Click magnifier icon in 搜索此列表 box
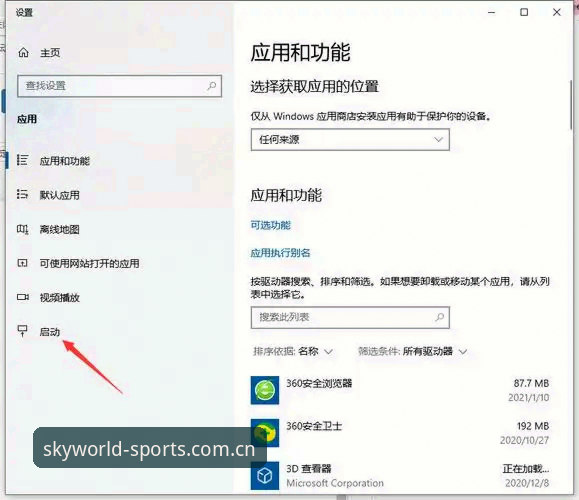This screenshot has height=500, width=579. coord(439,317)
